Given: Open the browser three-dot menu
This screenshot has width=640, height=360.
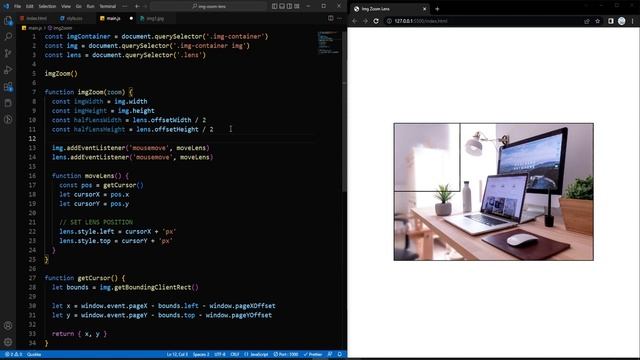Looking at the screenshot, I should [x=633, y=21].
